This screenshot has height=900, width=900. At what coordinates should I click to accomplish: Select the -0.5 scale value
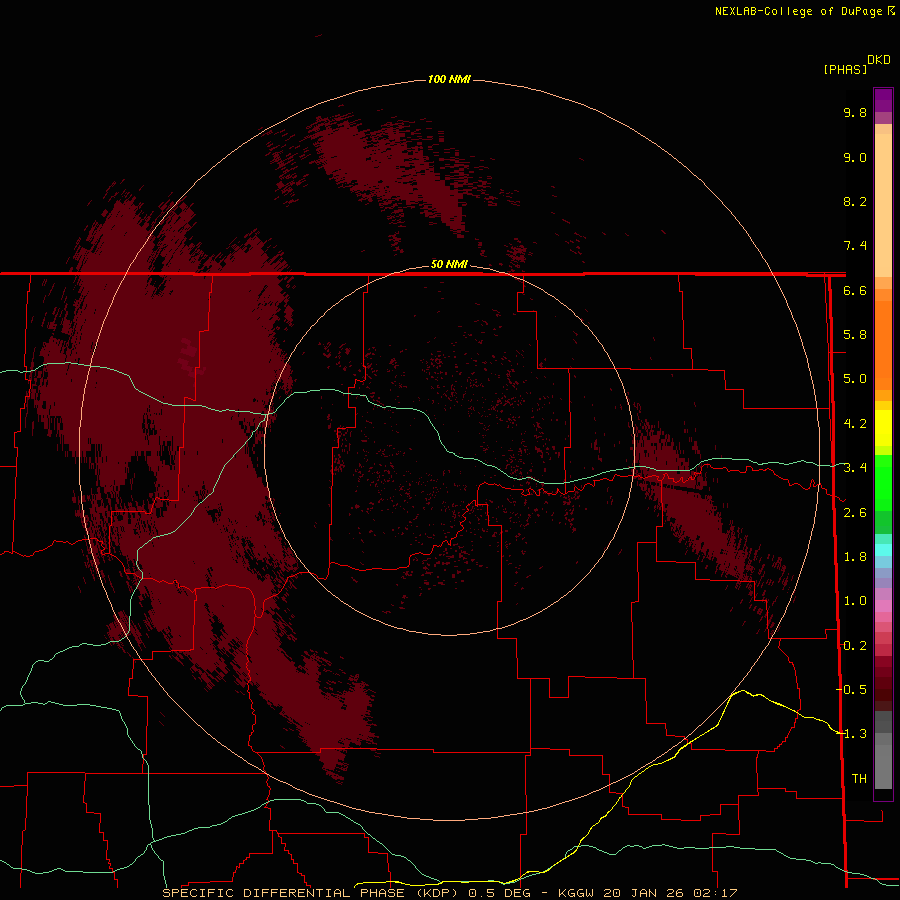852,690
